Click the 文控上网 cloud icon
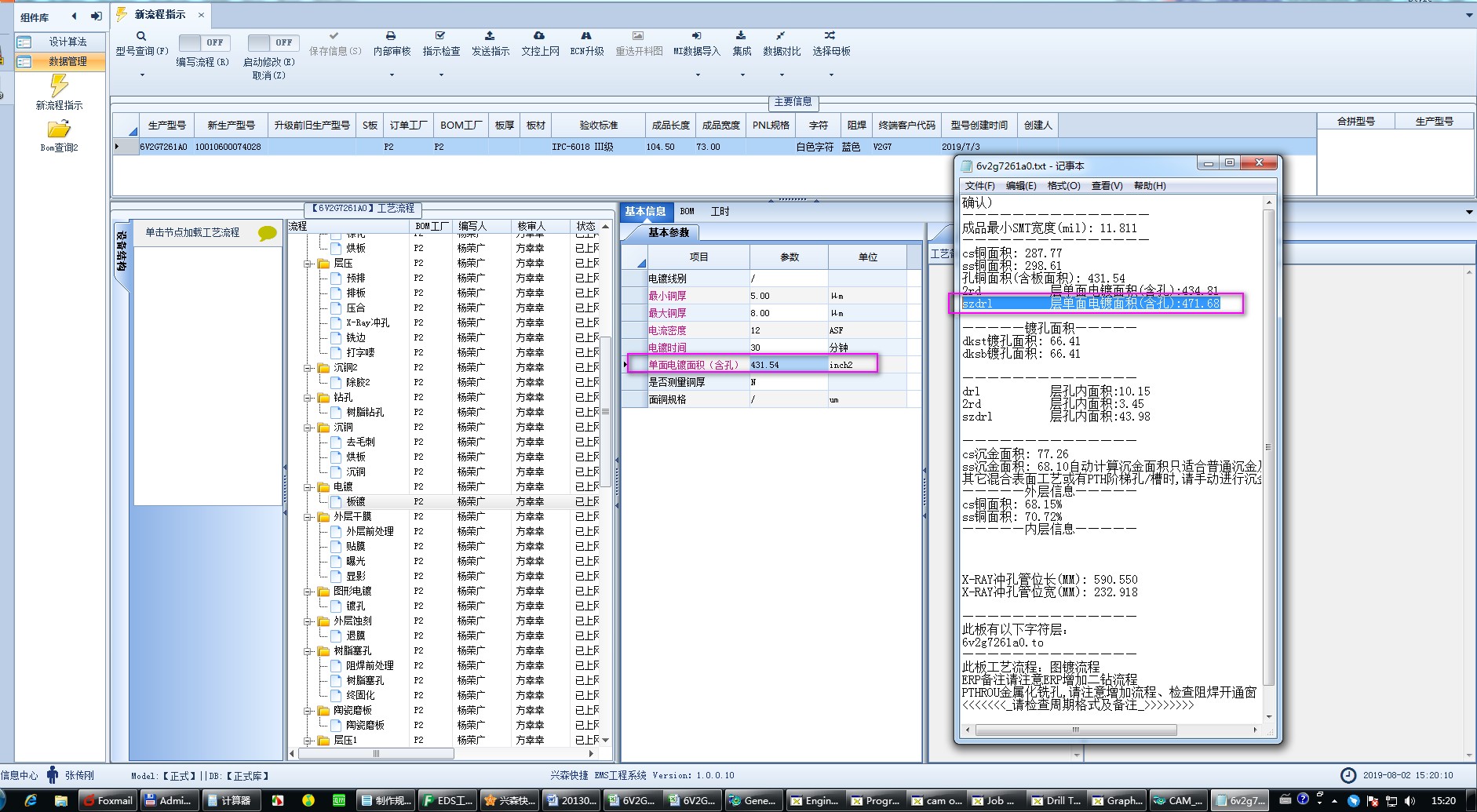The height and width of the screenshot is (812, 1477). (x=539, y=36)
